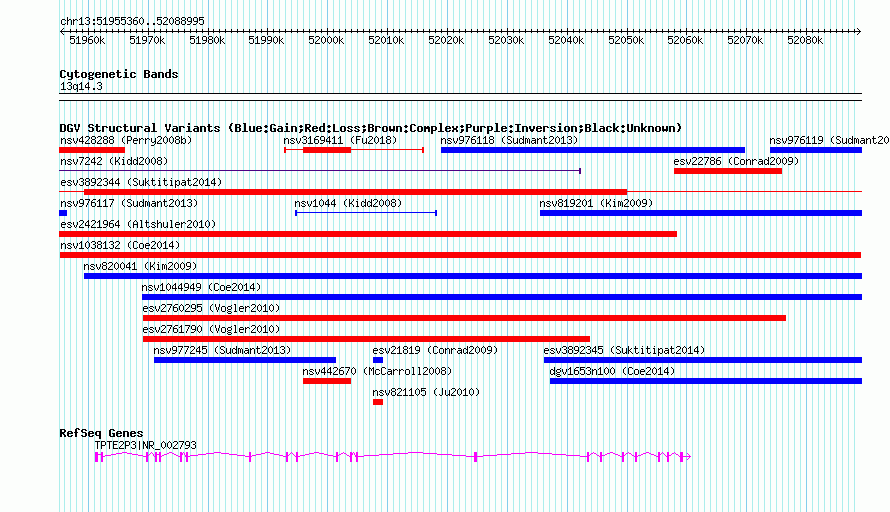Click the 52080k ruler tick label
Screen dimensions: 890x512
coord(805,40)
